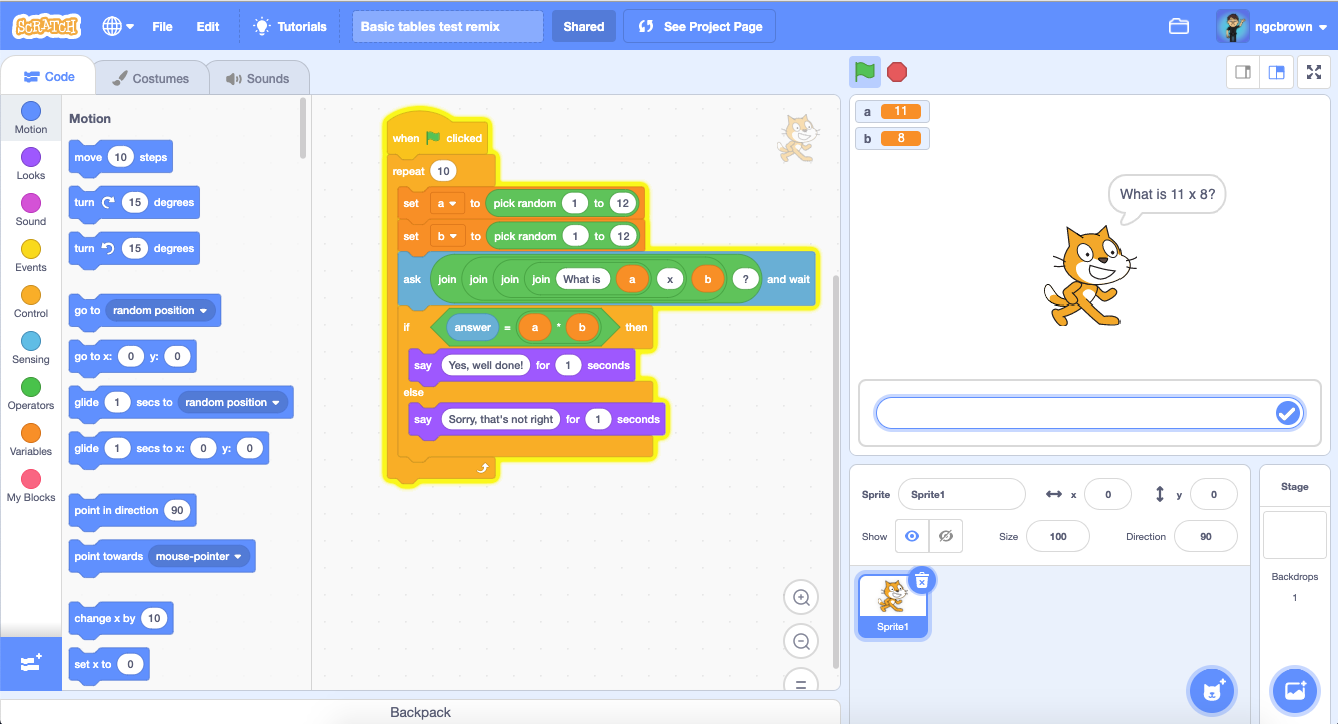Select the Sprite1 thumbnail
Viewport: 1338px width, 724px height.
pos(893,605)
